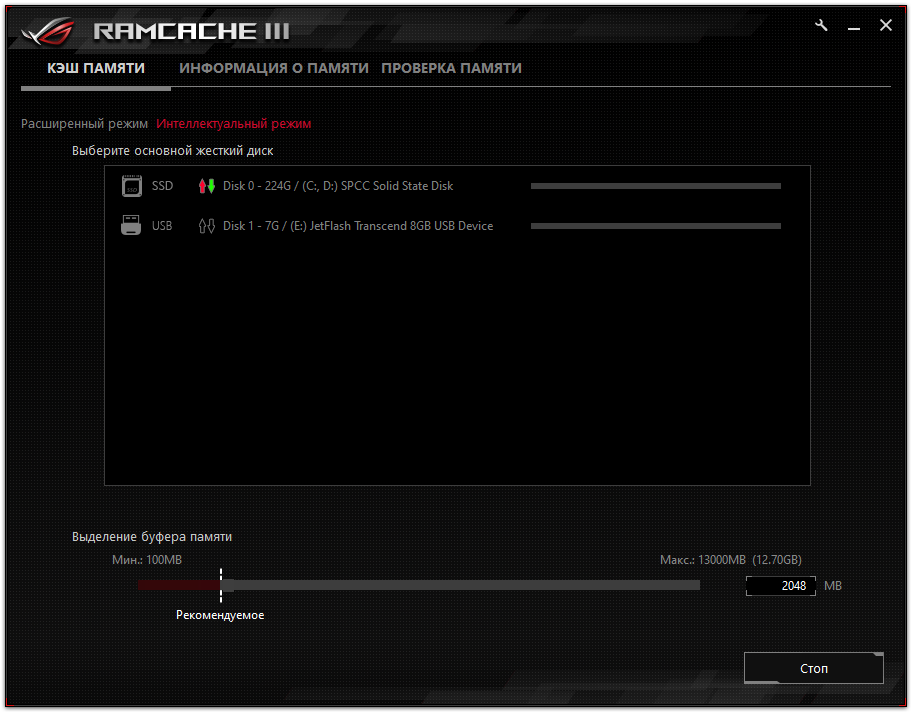
Task: Click the cache usage bar beside Disk 0
Action: pyautogui.click(x=655, y=185)
